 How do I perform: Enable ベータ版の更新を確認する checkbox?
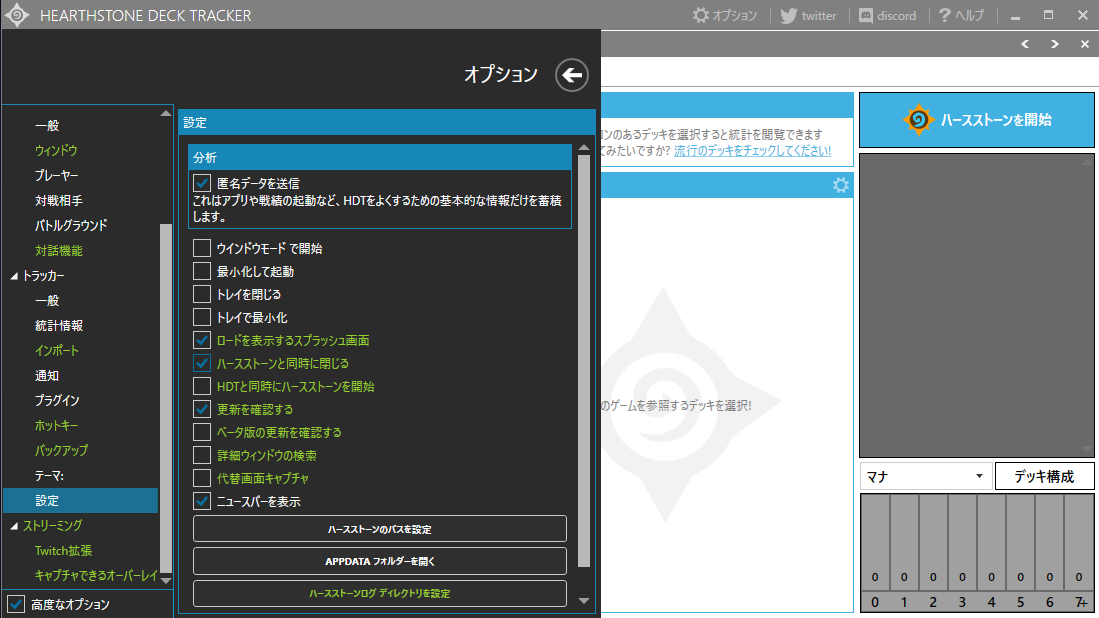tap(202, 432)
